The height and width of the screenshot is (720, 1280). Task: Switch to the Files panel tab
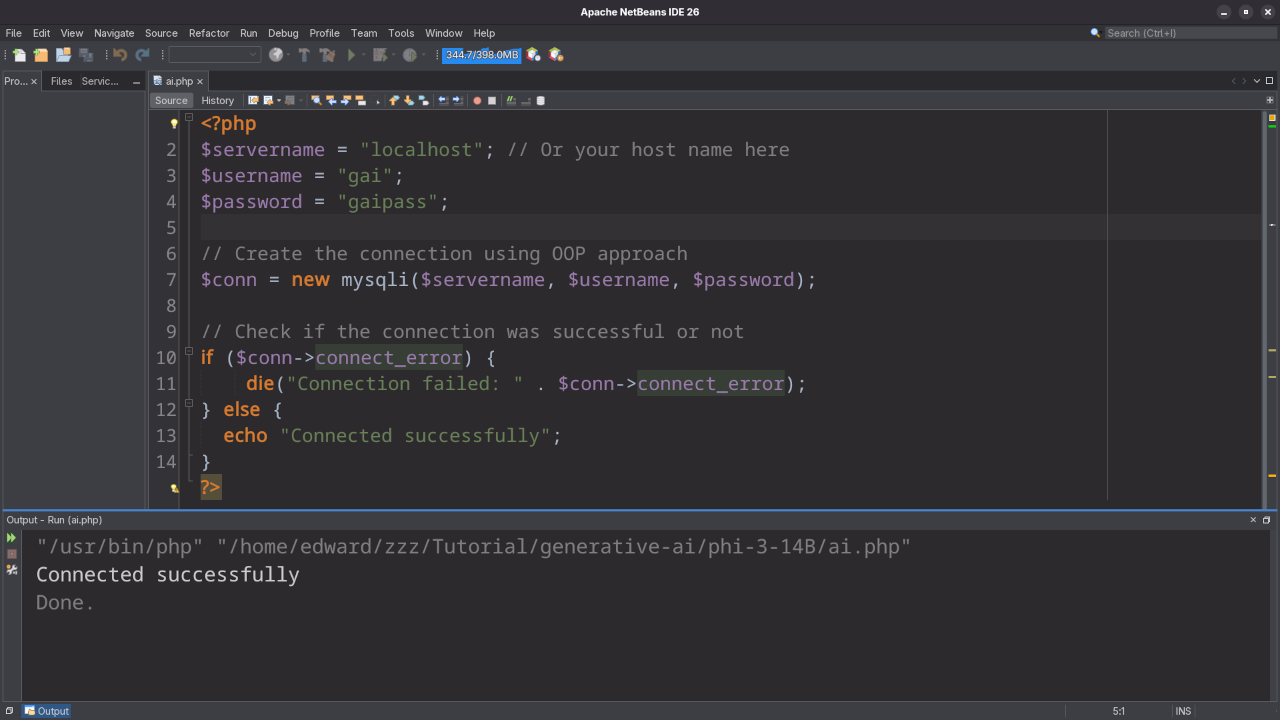click(61, 81)
